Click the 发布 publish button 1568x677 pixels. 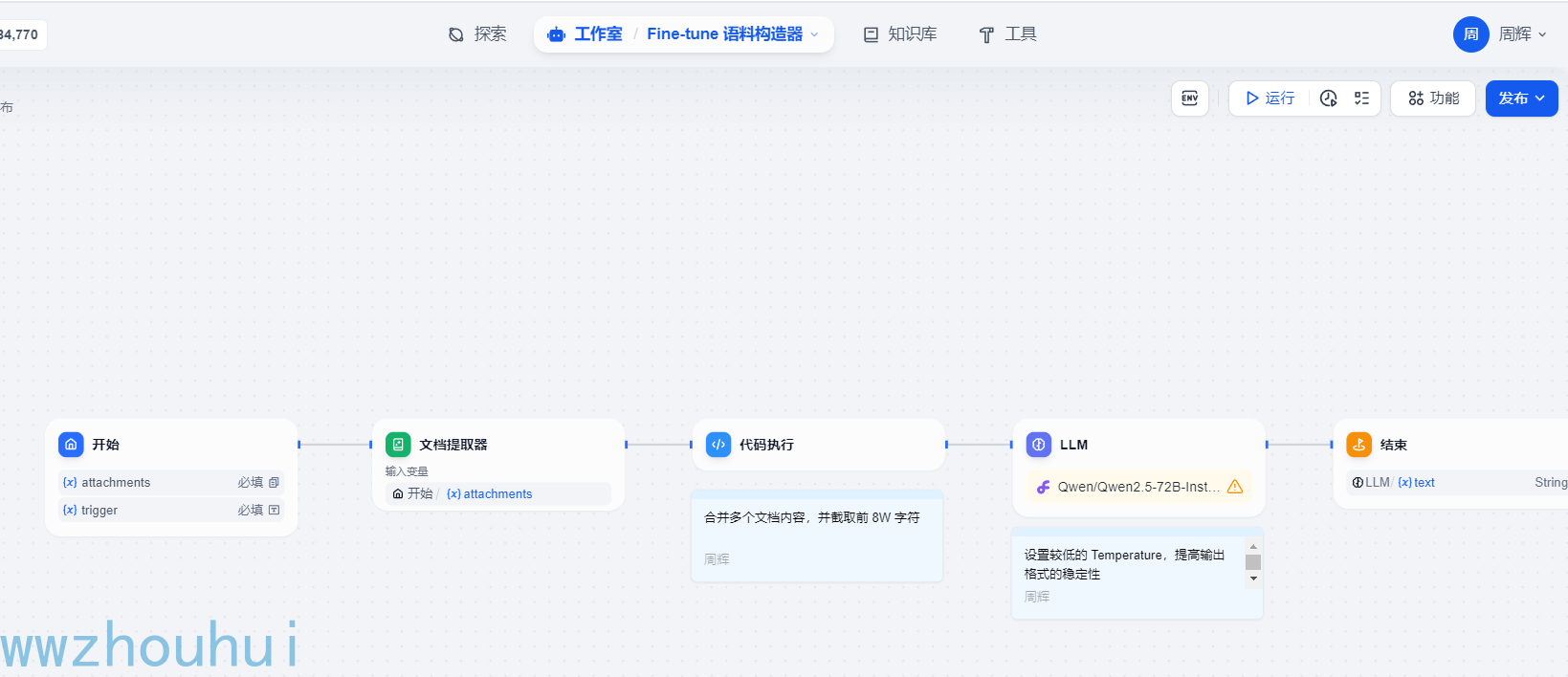tap(1521, 98)
